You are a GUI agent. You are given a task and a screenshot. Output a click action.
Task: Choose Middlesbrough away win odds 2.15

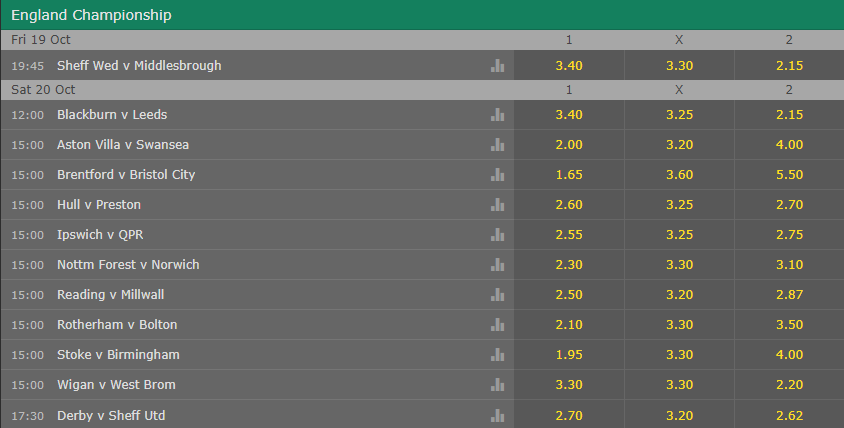[x=789, y=66]
